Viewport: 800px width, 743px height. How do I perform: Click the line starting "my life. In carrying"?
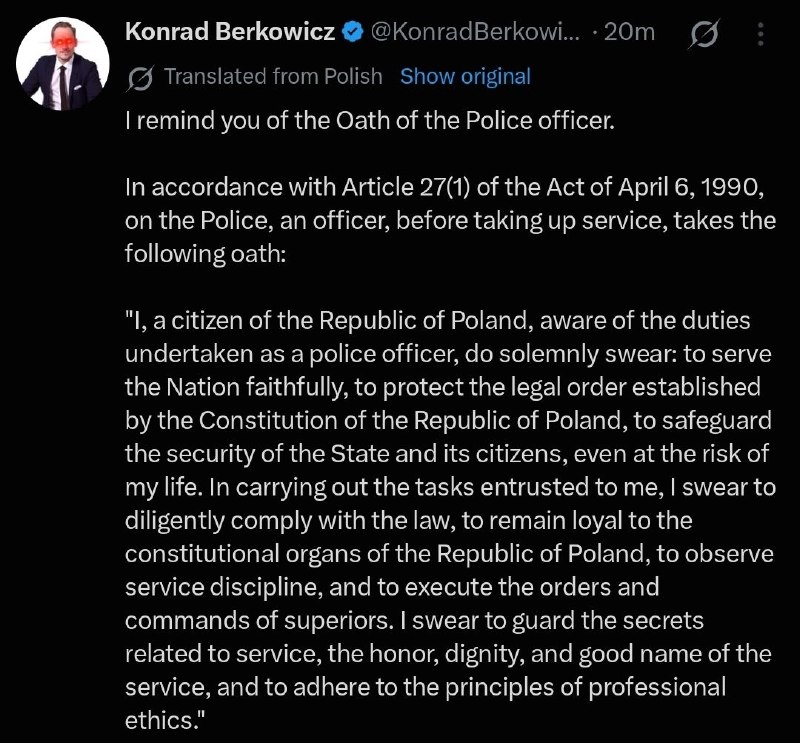[x=451, y=488]
